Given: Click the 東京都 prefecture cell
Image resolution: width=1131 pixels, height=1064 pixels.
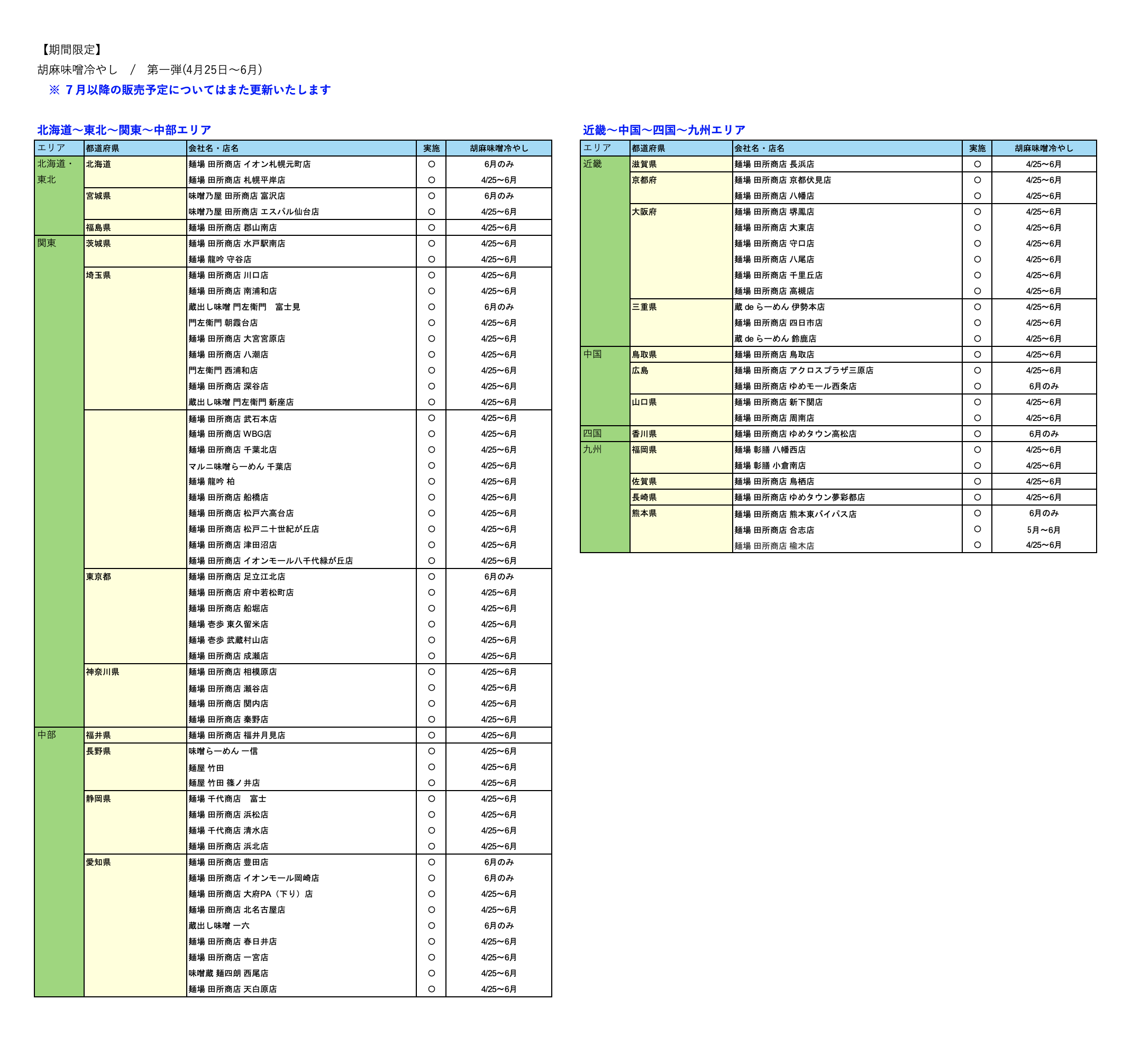Looking at the screenshot, I should coord(135,616).
